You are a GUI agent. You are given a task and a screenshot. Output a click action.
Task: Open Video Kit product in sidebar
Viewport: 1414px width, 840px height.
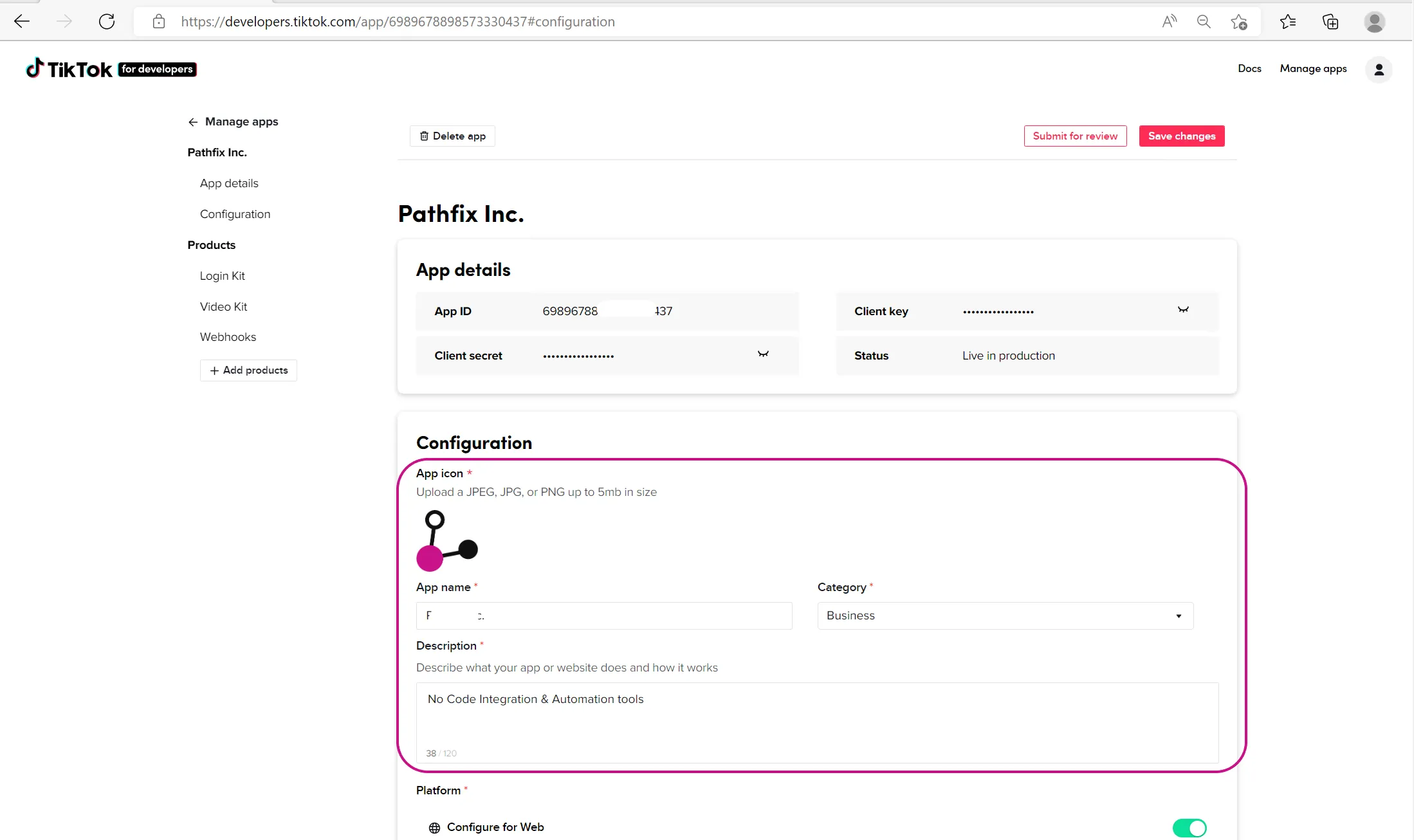click(223, 307)
